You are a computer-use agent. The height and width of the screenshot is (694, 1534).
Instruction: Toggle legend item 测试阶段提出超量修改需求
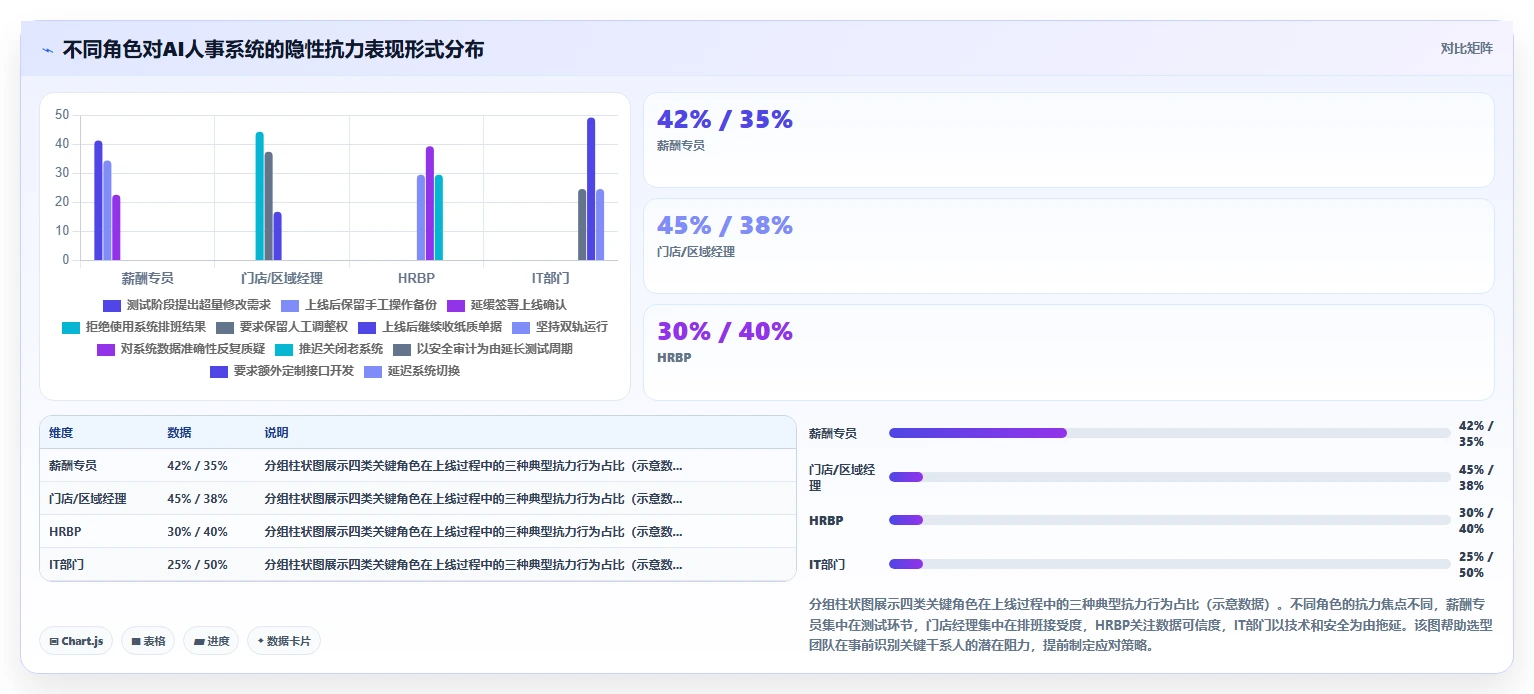pyautogui.click(x=187, y=304)
